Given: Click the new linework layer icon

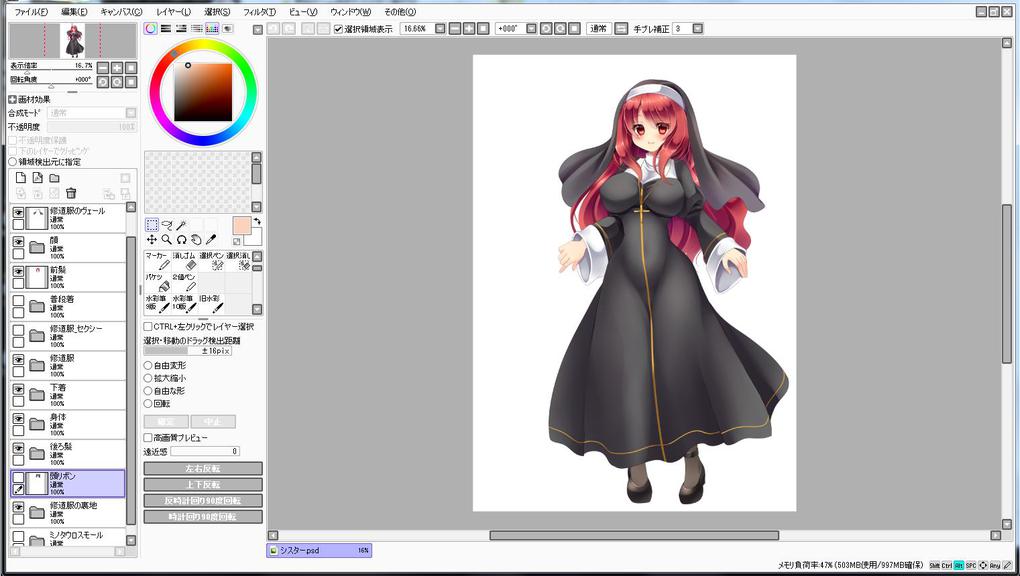Looking at the screenshot, I should click(x=38, y=178).
